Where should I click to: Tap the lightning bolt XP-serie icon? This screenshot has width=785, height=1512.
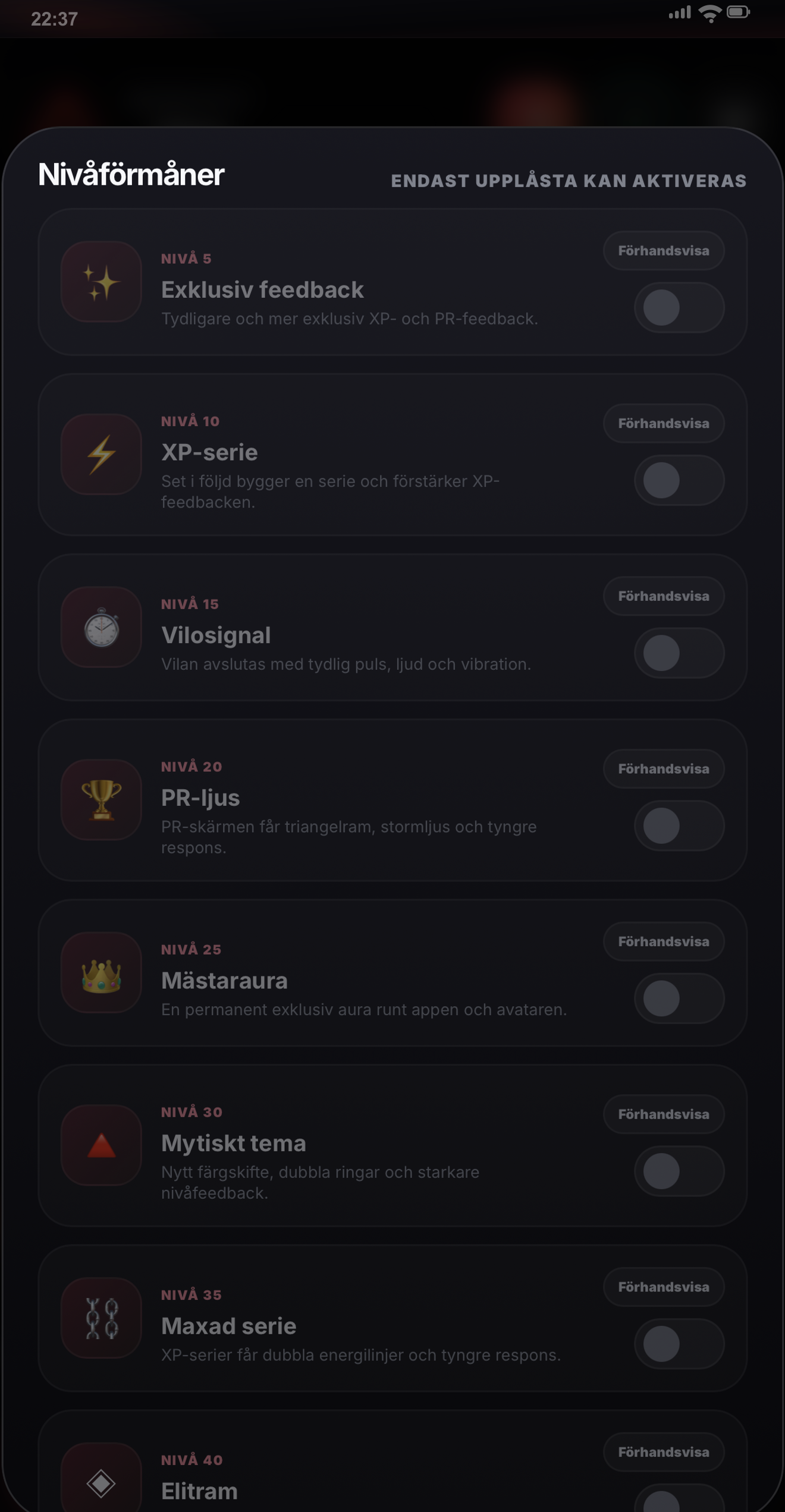point(102,455)
